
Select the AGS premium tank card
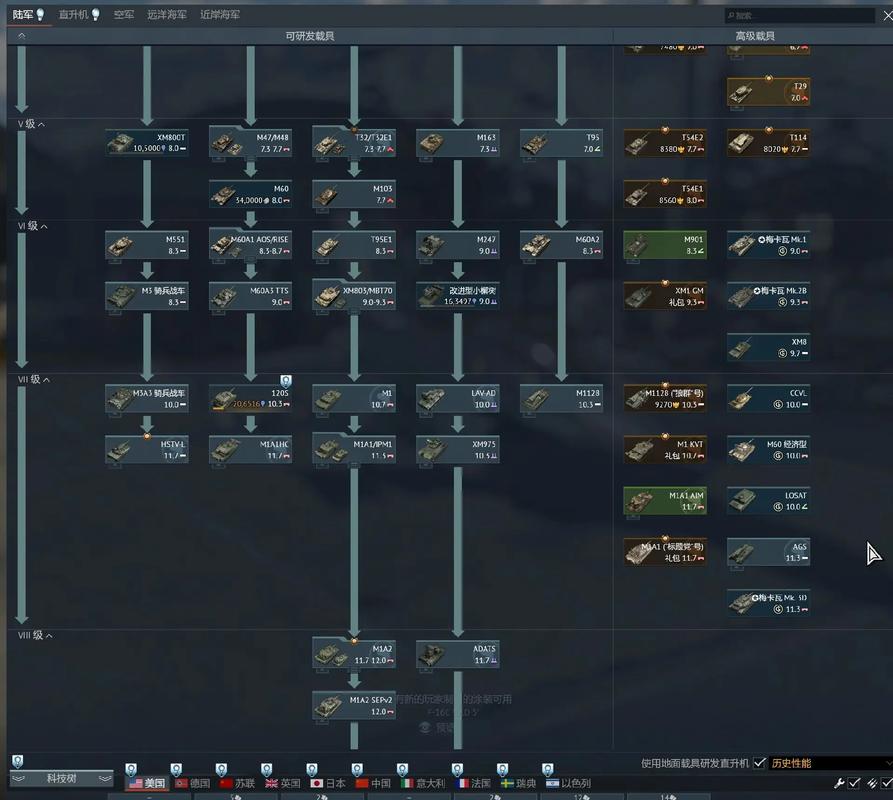pyautogui.click(x=769, y=552)
